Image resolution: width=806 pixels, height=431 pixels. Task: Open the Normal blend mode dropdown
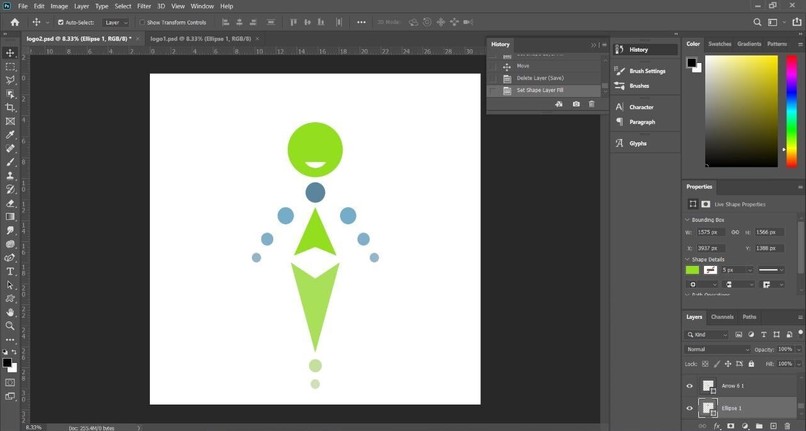[x=718, y=349]
